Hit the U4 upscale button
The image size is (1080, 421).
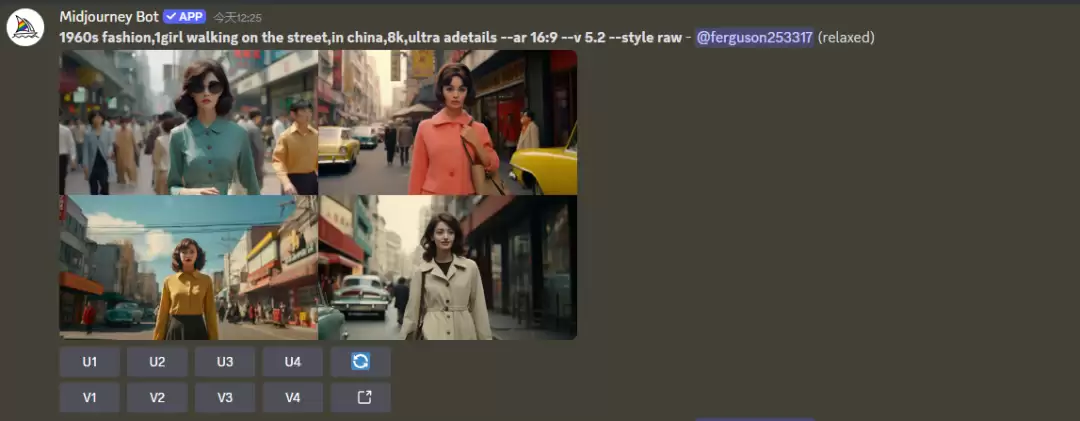point(292,362)
